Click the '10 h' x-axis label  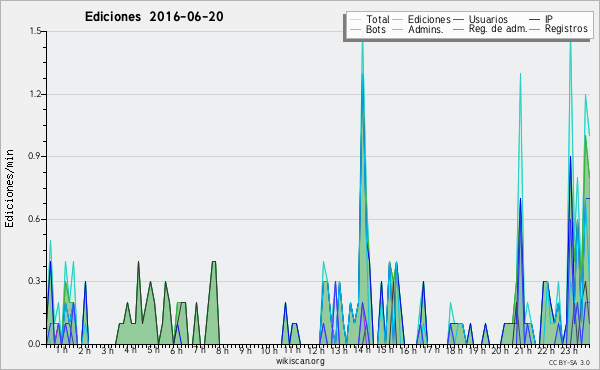click(x=269, y=350)
